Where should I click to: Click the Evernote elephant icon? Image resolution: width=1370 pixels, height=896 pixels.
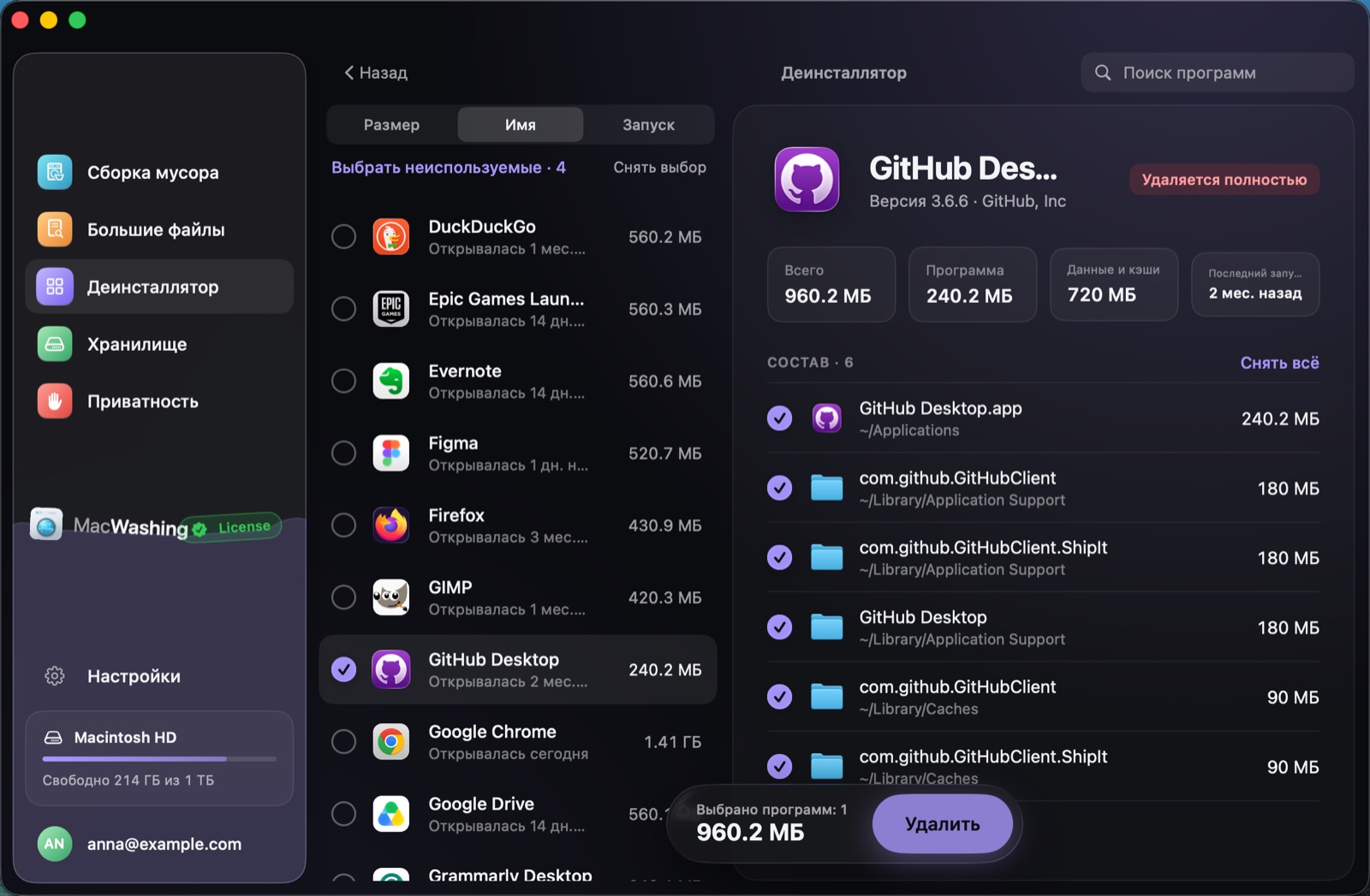click(x=391, y=381)
